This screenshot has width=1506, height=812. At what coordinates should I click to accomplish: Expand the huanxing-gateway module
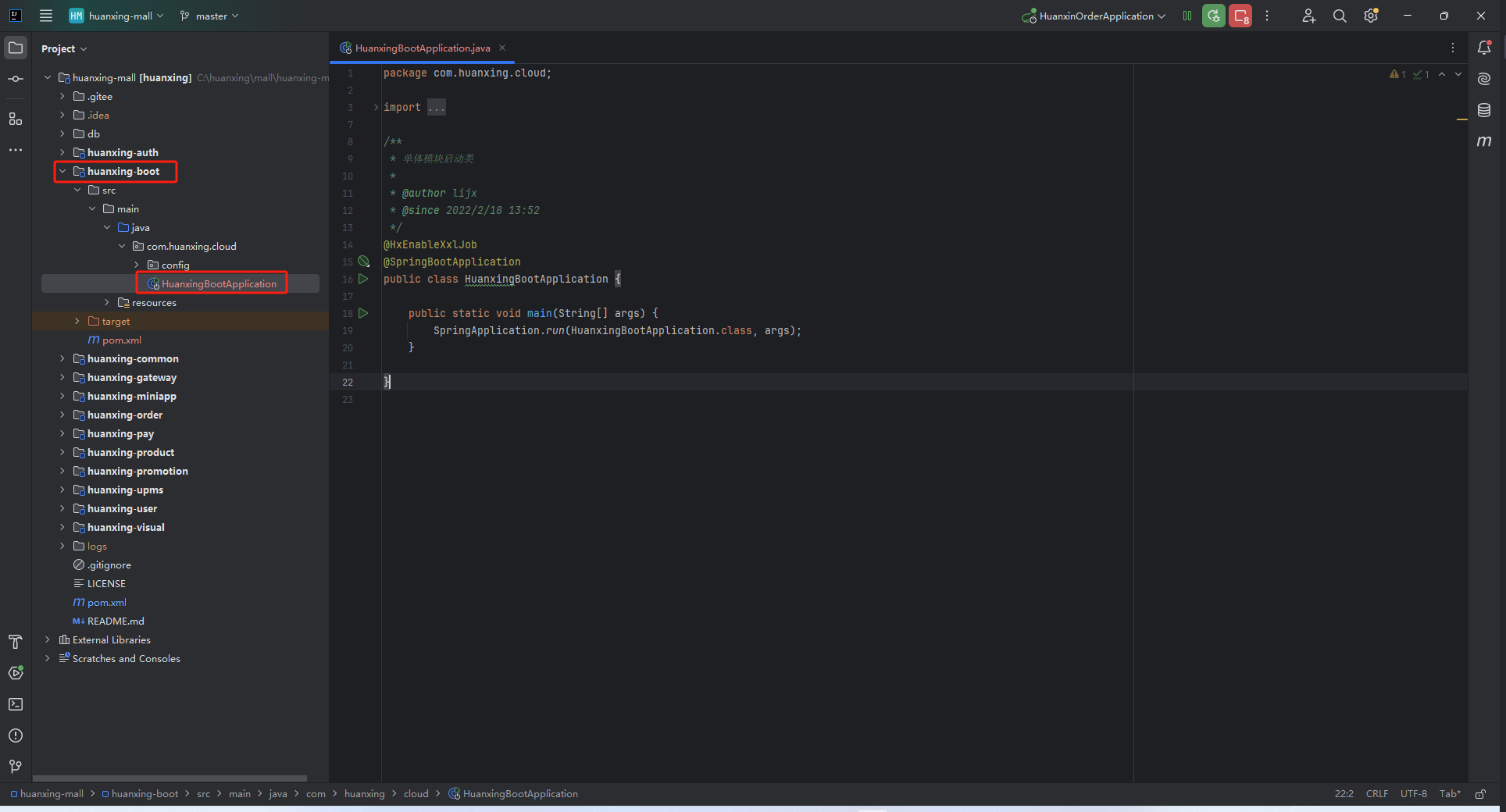(x=62, y=377)
